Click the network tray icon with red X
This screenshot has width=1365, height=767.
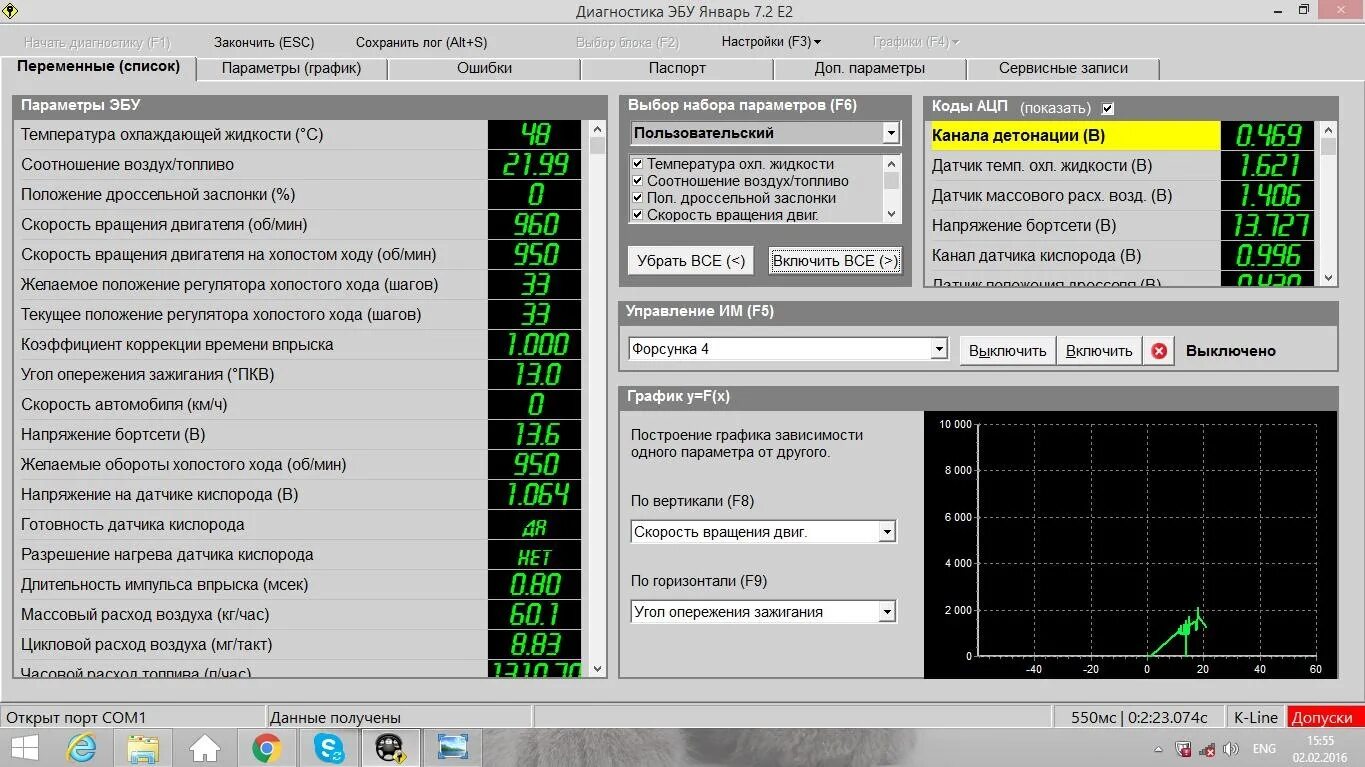click(x=1207, y=749)
